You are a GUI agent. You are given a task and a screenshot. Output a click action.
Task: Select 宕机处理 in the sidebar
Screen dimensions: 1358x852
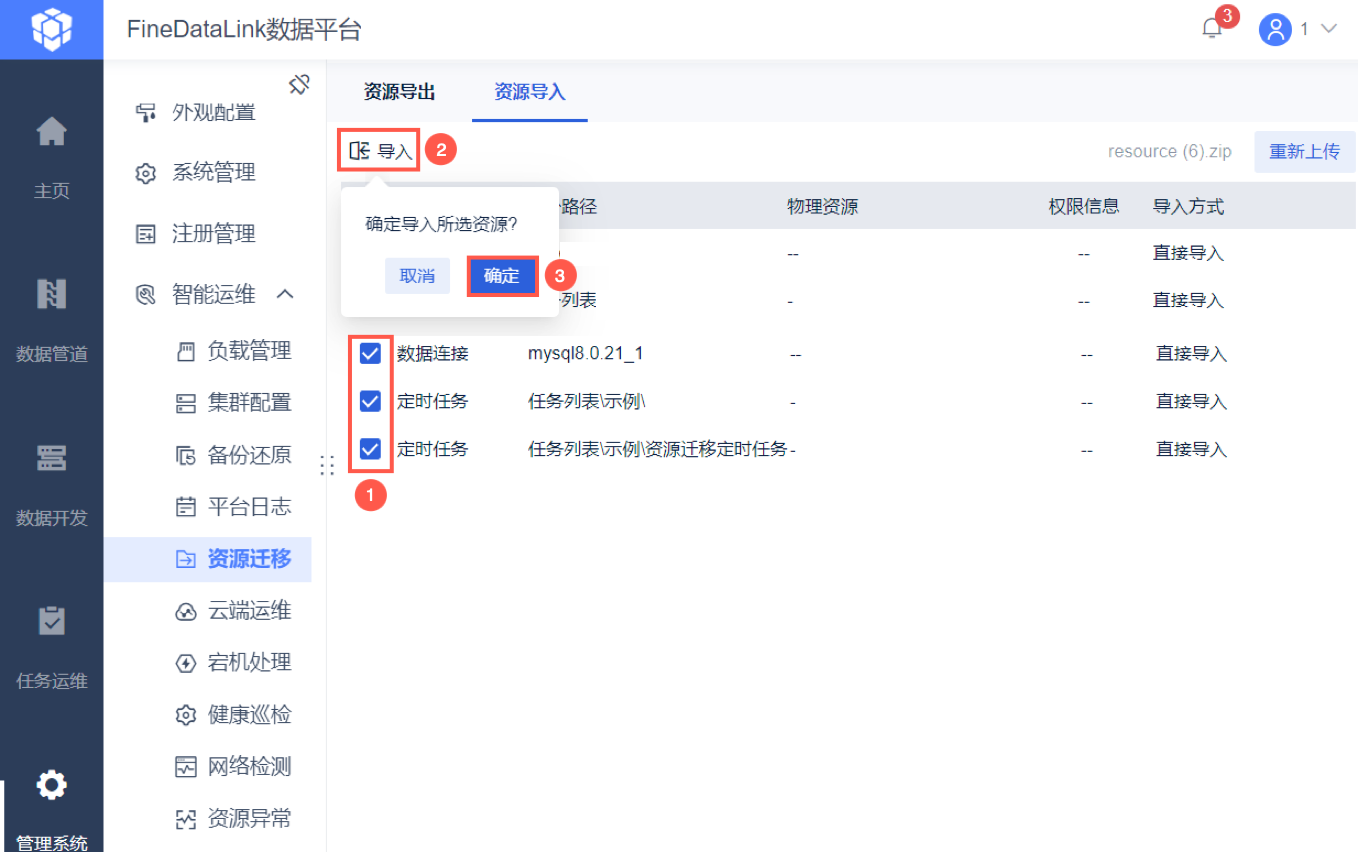pyautogui.click(x=250, y=663)
